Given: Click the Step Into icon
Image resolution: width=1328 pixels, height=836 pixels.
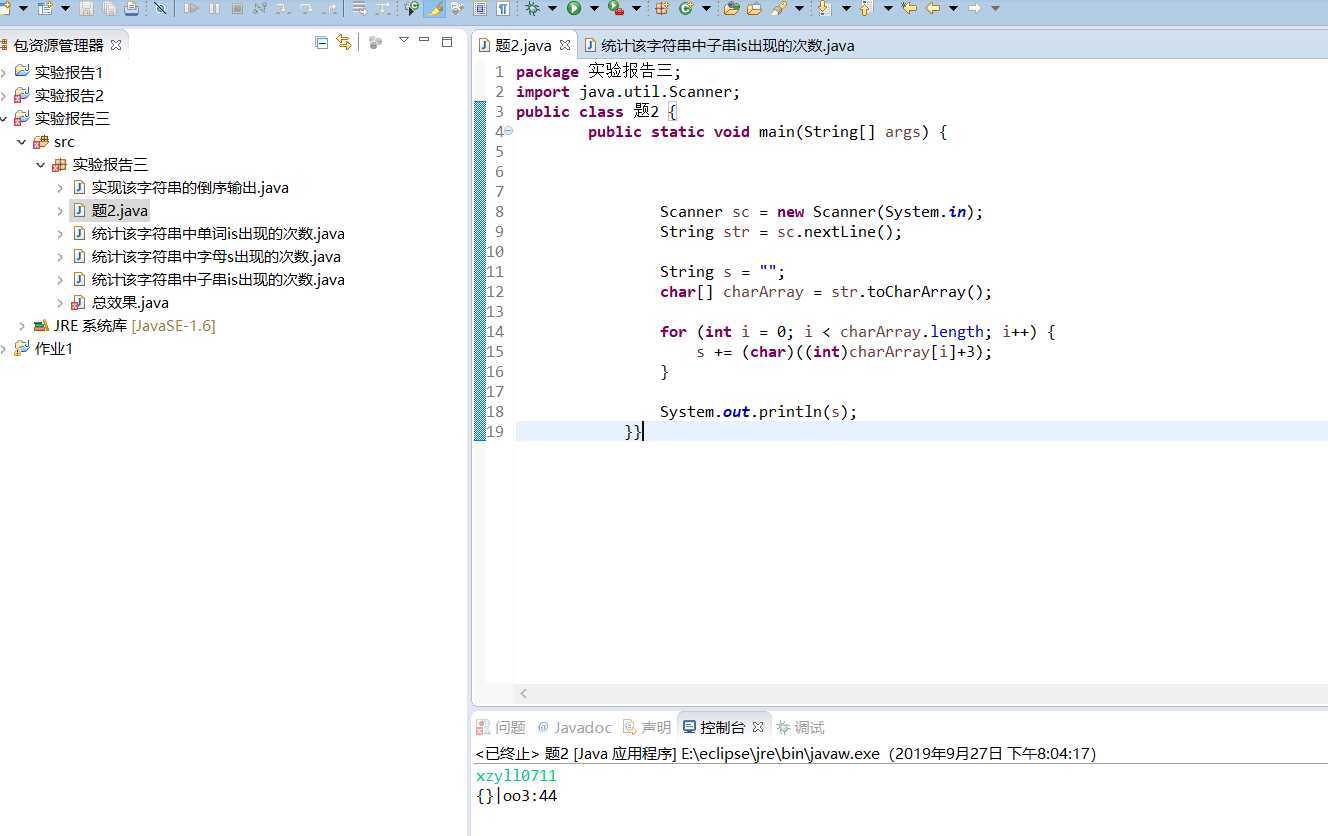Looking at the screenshot, I should pos(283,8).
